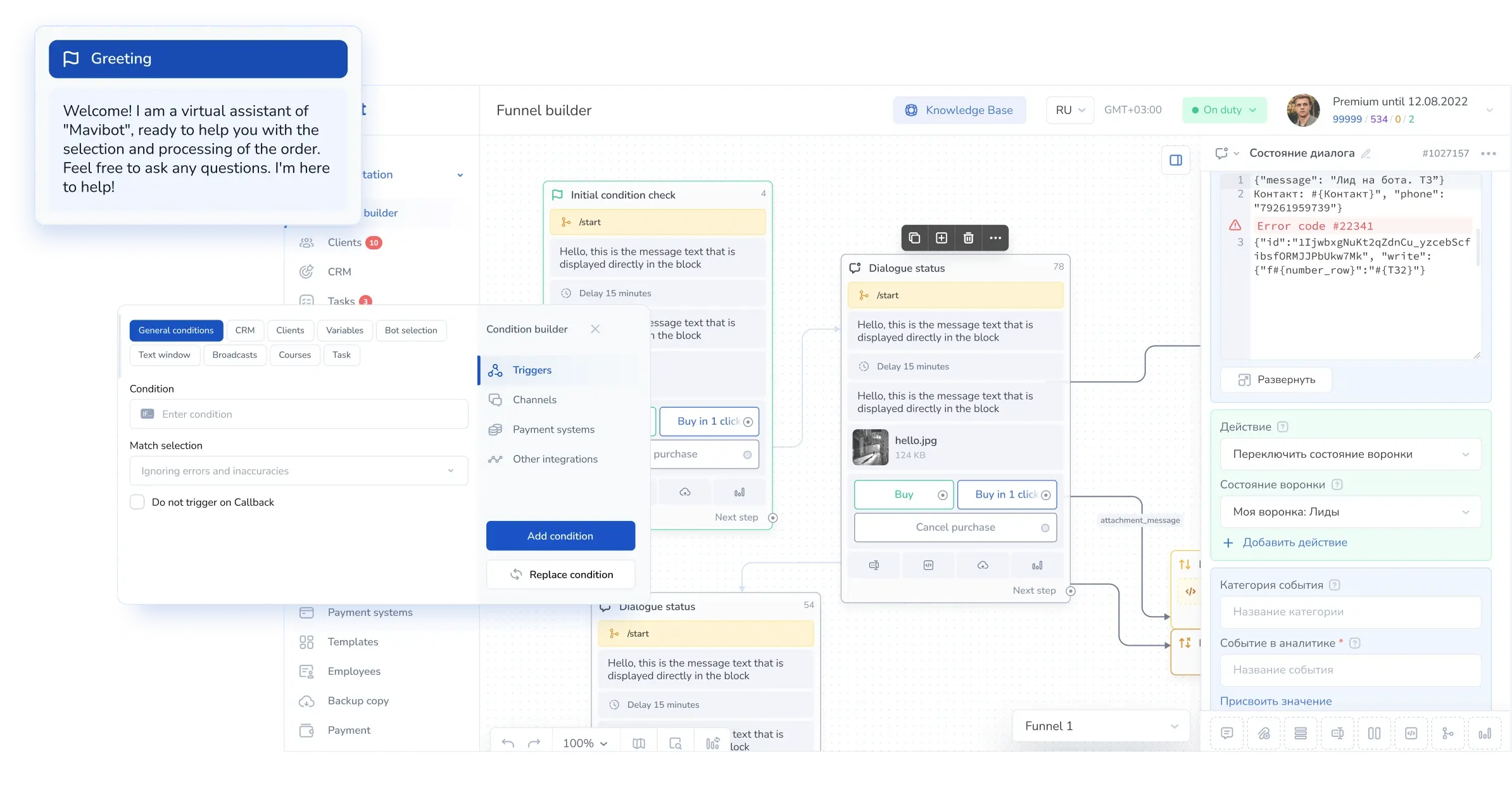This screenshot has height=804, width=1512.
Task: Open Моя воронка: Лиды dropdown
Action: (1351, 512)
